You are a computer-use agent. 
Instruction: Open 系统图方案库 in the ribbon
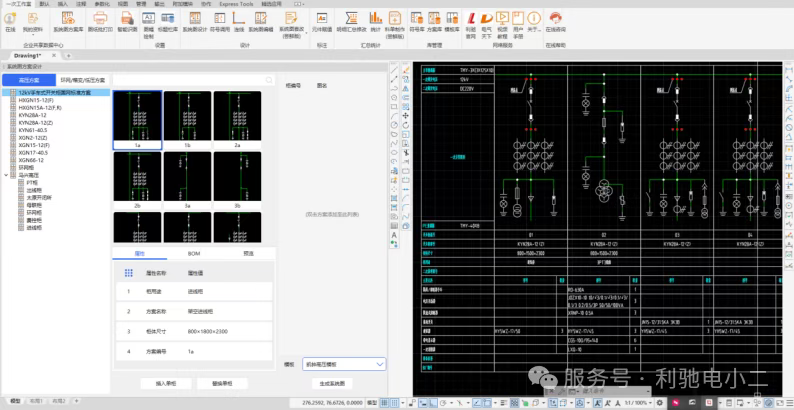pos(66,21)
